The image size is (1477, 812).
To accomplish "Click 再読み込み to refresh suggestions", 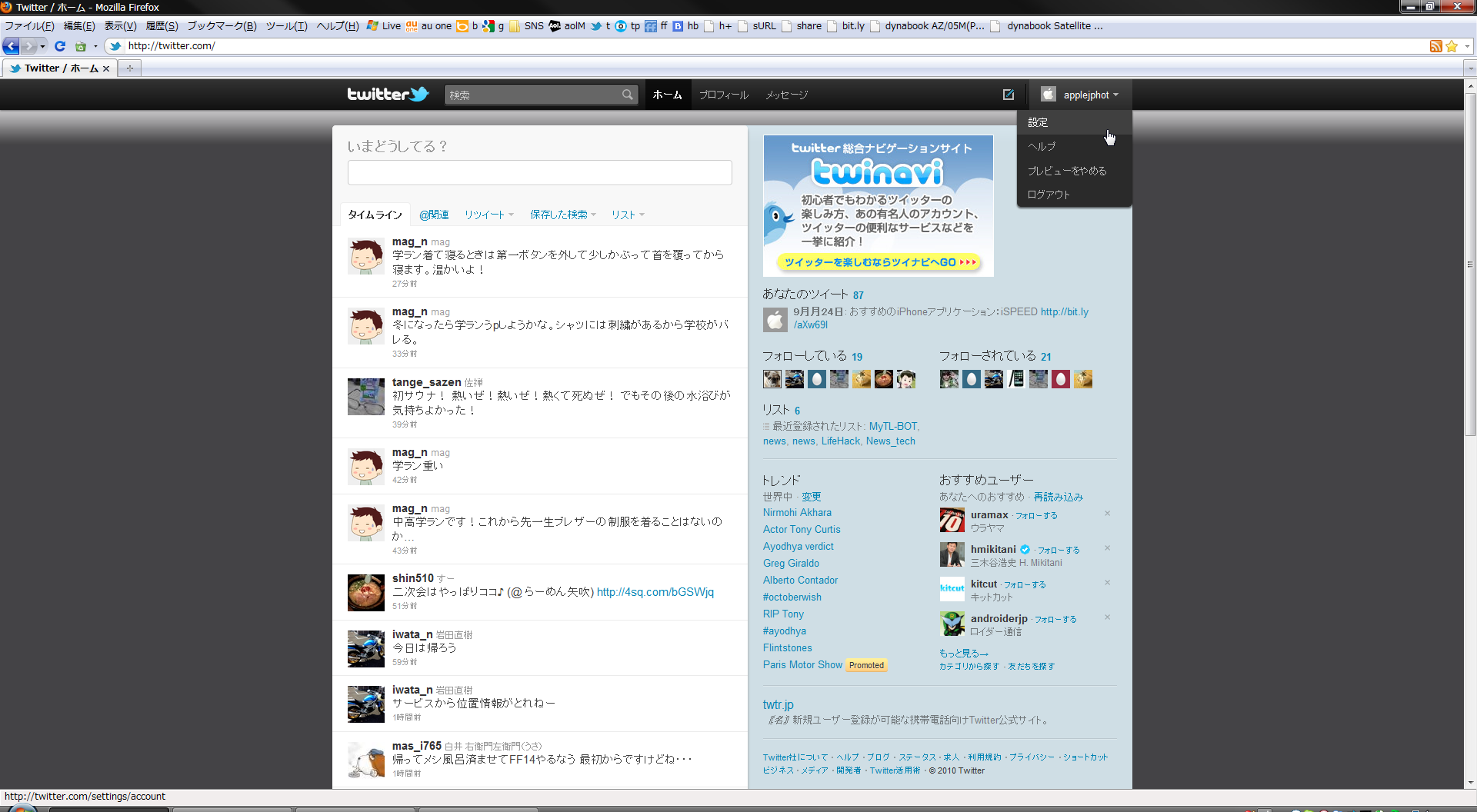I will point(1058,497).
